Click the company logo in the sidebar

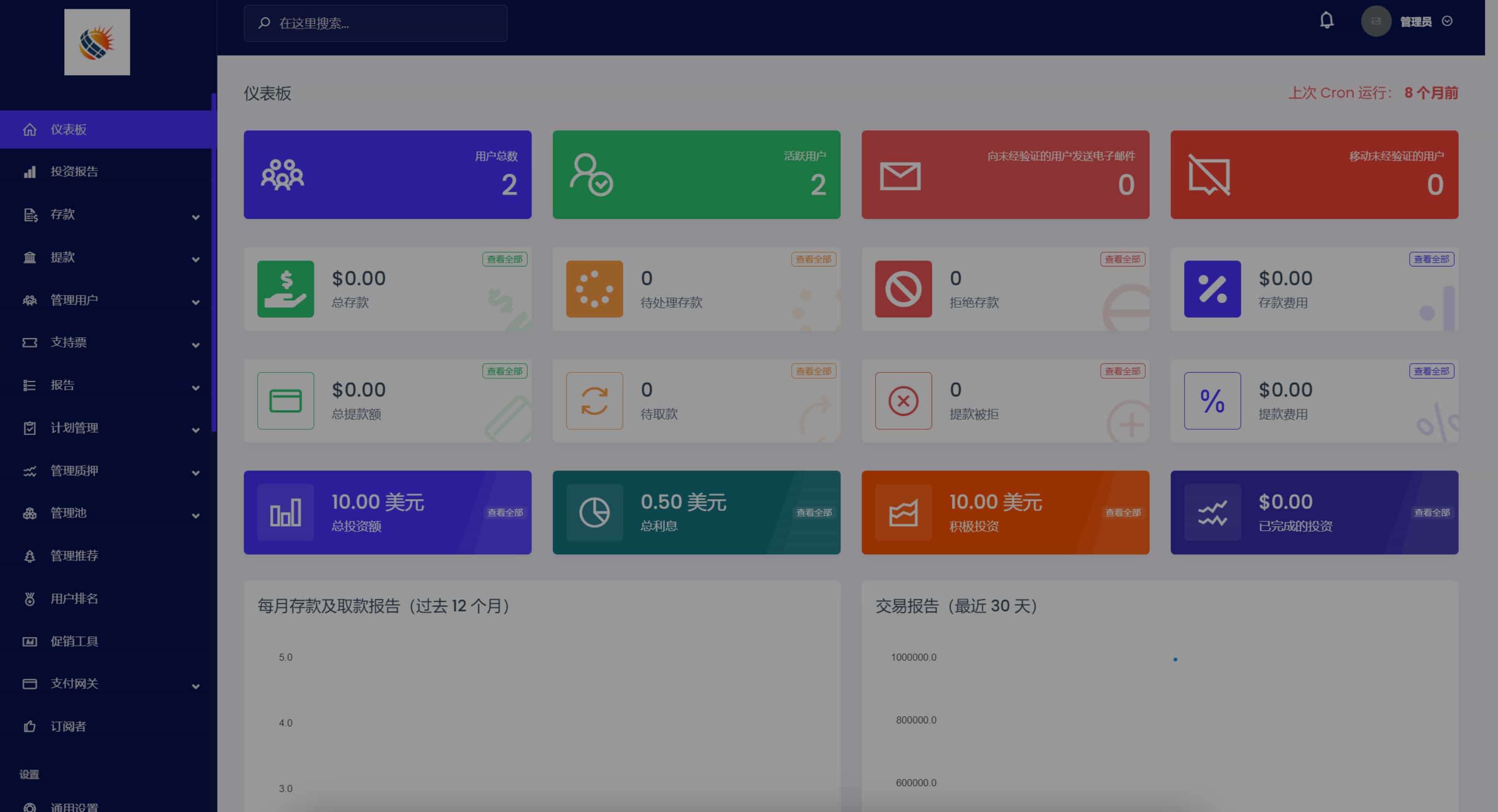coord(96,42)
